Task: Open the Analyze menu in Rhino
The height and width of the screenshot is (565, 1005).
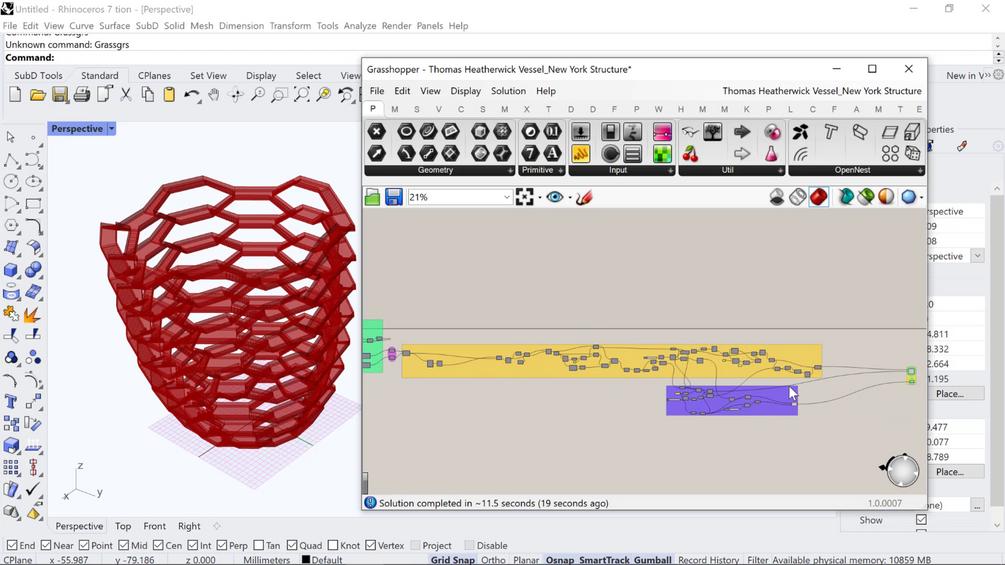Action: [x=360, y=26]
